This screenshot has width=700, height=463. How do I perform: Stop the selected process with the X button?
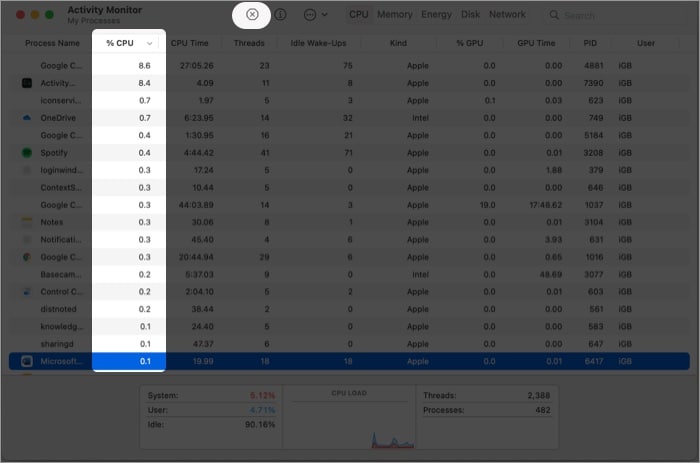click(252, 15)
